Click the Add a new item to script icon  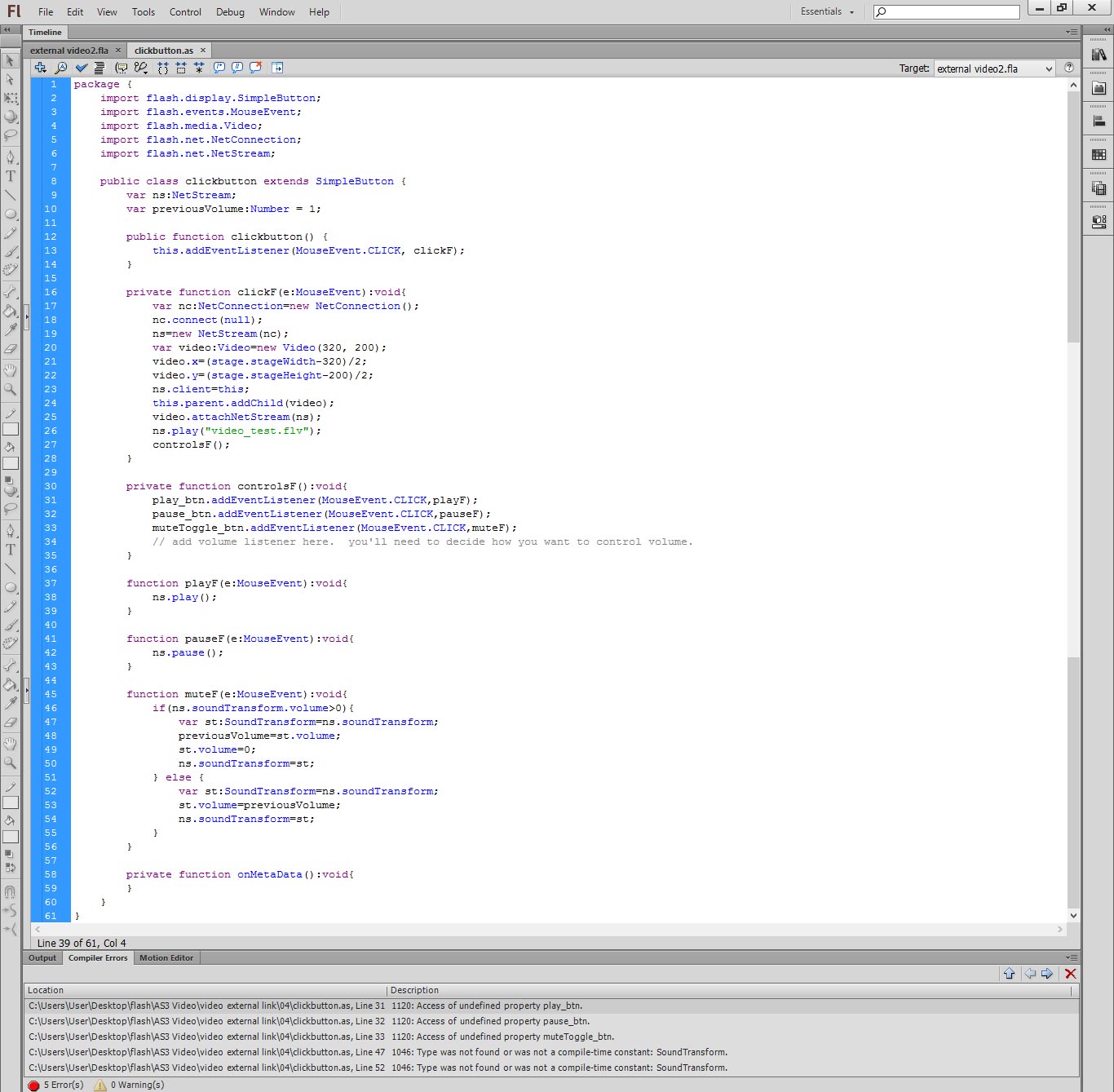tap(40, 68)
